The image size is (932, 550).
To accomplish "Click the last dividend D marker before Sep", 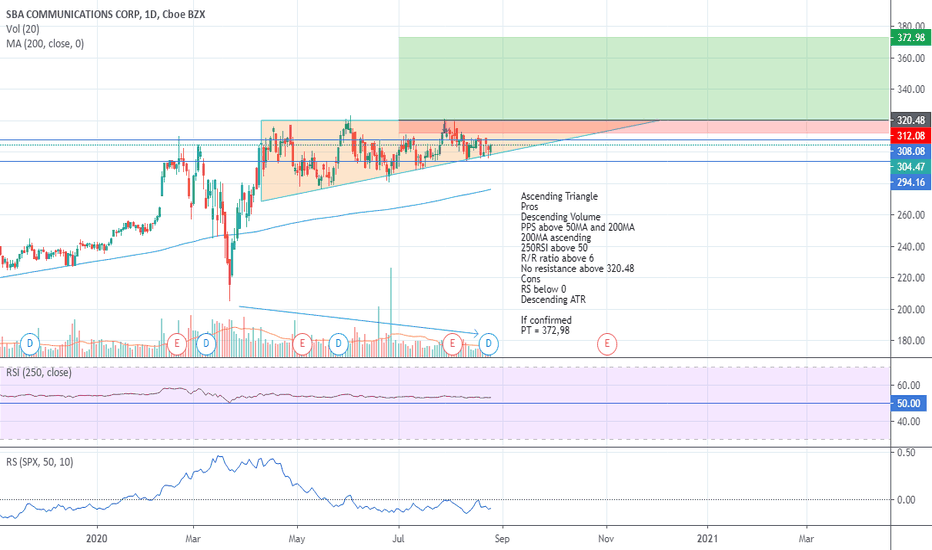I will coord(489,344).
